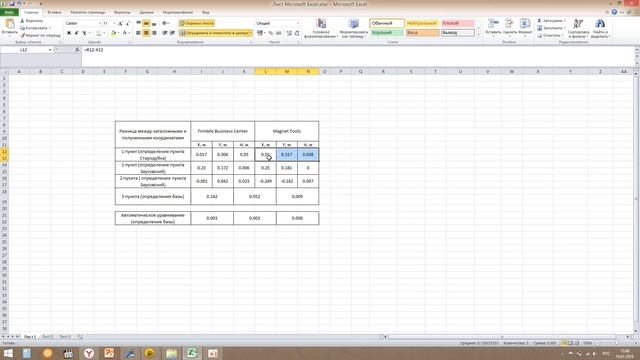Open the Вид ribbon tab
This screenshot has width=640, height=360.
tap(205, 12)
